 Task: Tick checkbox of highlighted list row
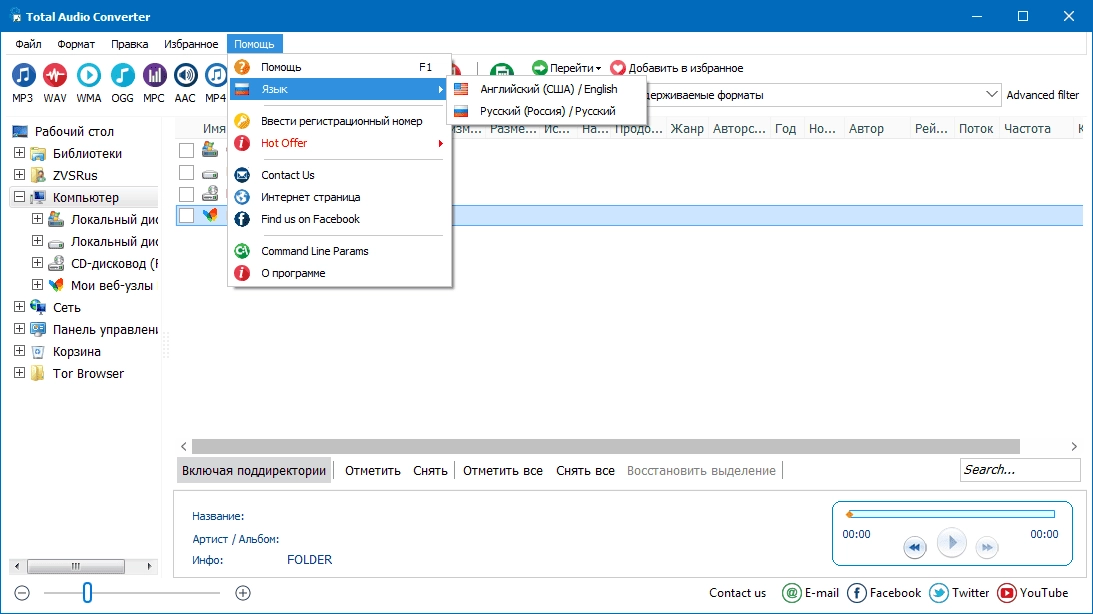click(186, 215)
